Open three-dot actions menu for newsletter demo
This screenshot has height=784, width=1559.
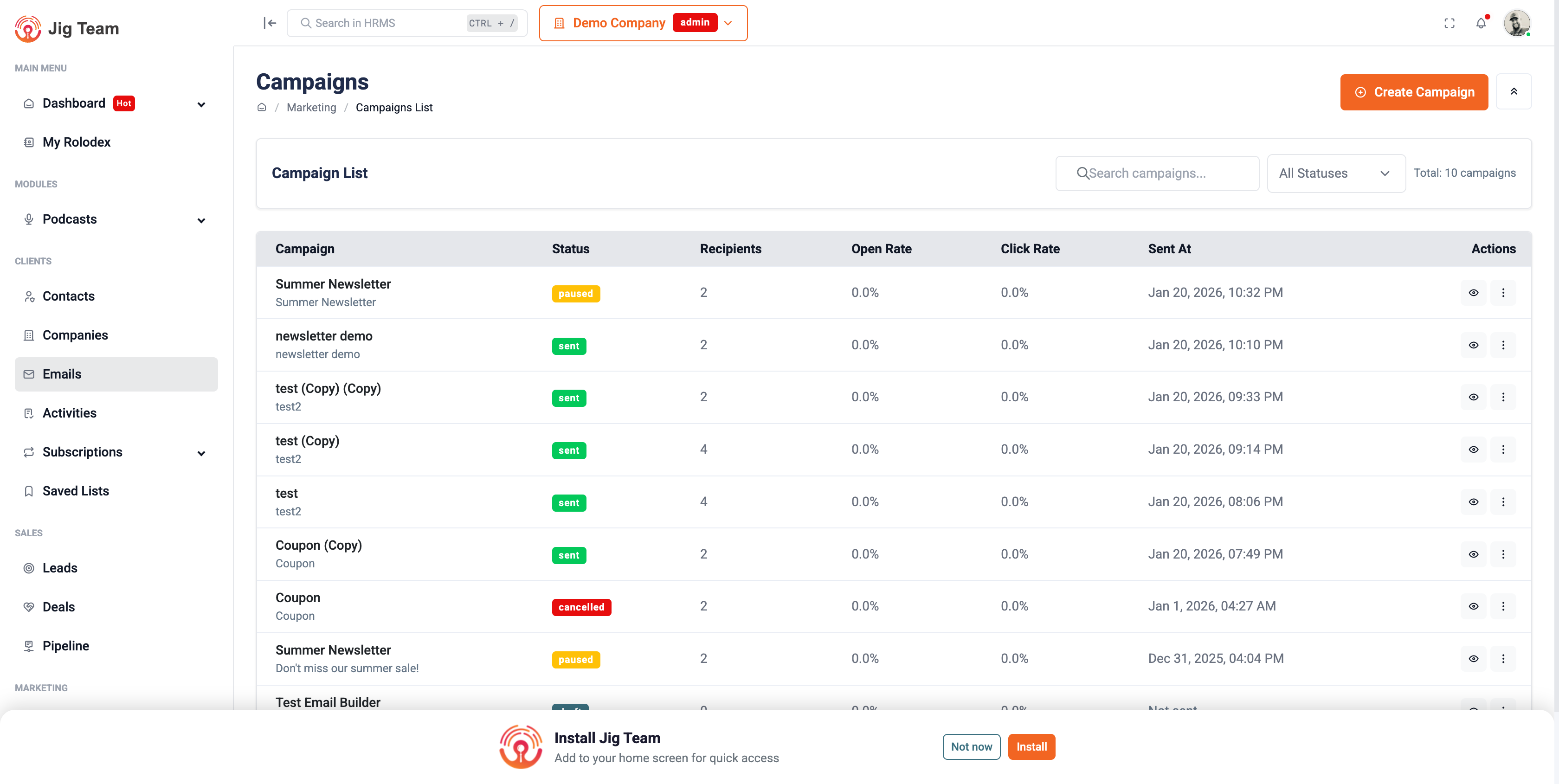pyautogui.click(x=1503, y=345)
